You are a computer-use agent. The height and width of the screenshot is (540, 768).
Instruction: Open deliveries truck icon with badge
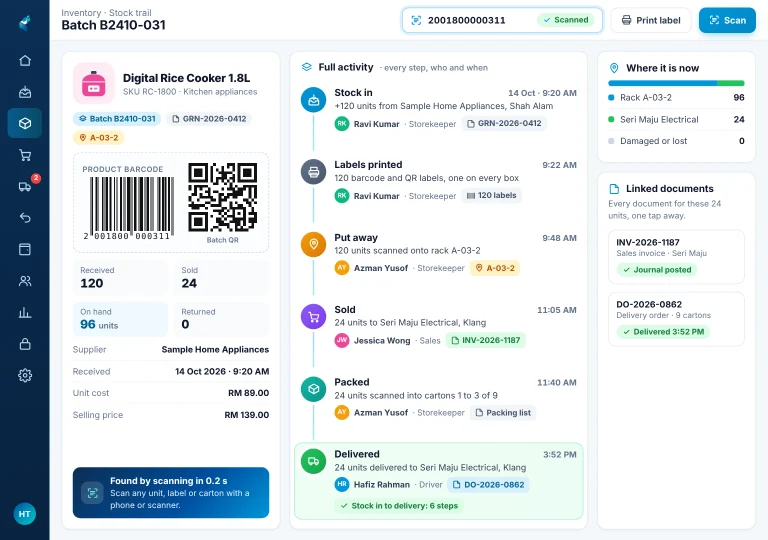25,186
